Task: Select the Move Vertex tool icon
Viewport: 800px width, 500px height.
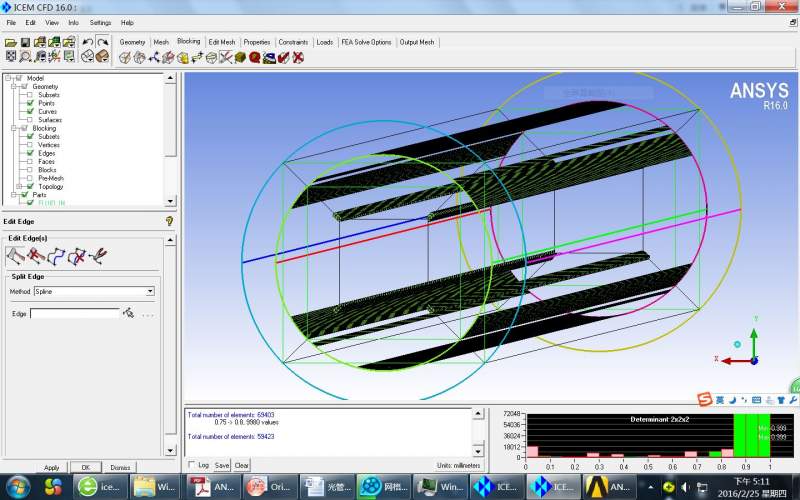Action: [x=197, y=58]
